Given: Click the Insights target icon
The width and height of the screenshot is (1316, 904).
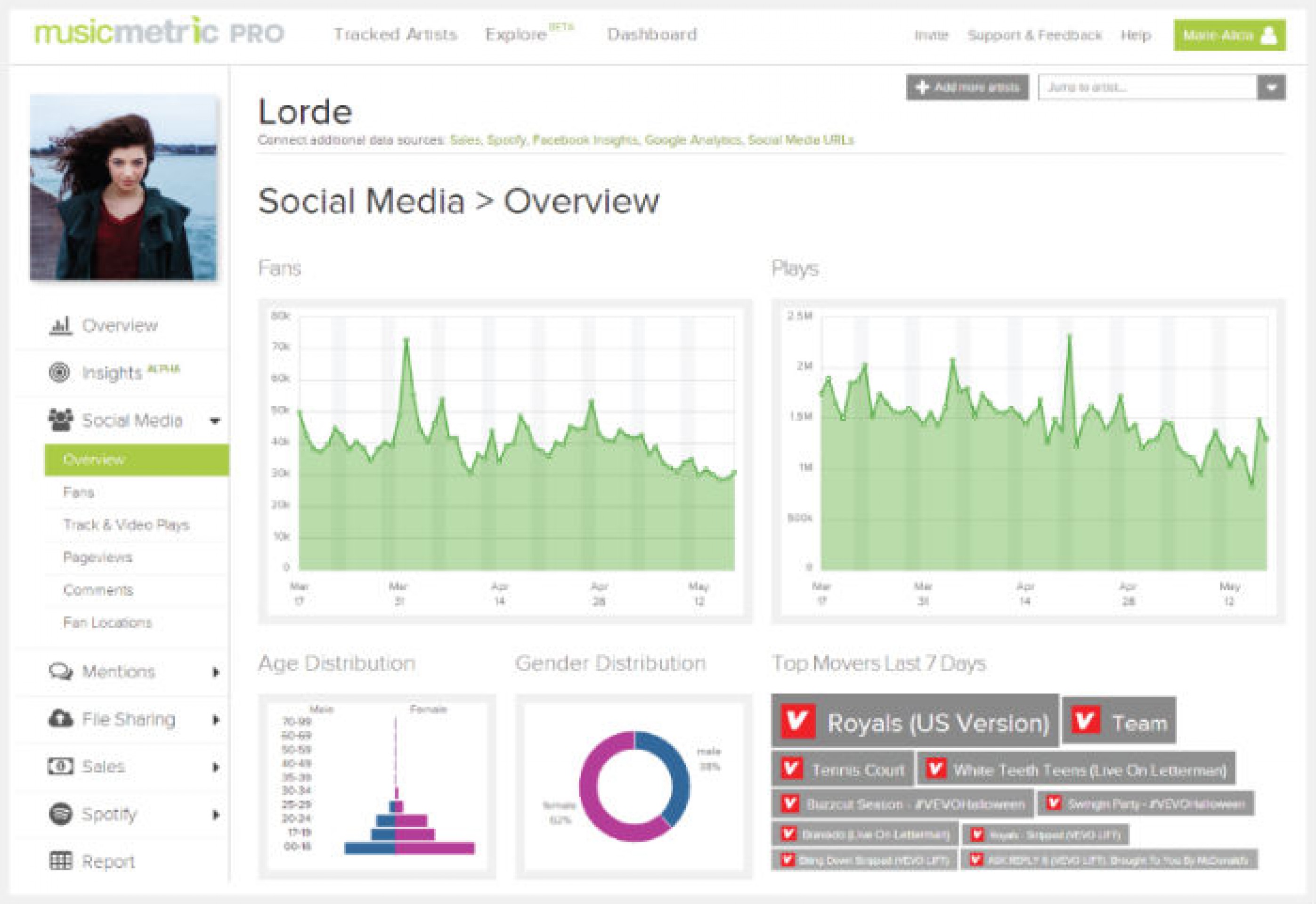Looking at the screenshot, I should [59, 372].
